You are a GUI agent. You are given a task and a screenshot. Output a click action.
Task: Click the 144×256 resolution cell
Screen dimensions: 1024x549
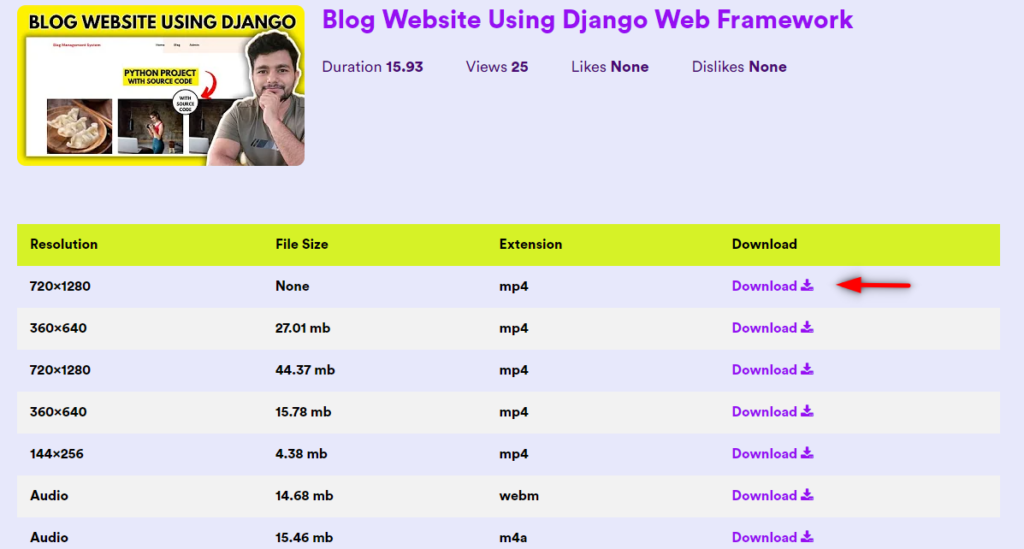[x=57, y=453]
